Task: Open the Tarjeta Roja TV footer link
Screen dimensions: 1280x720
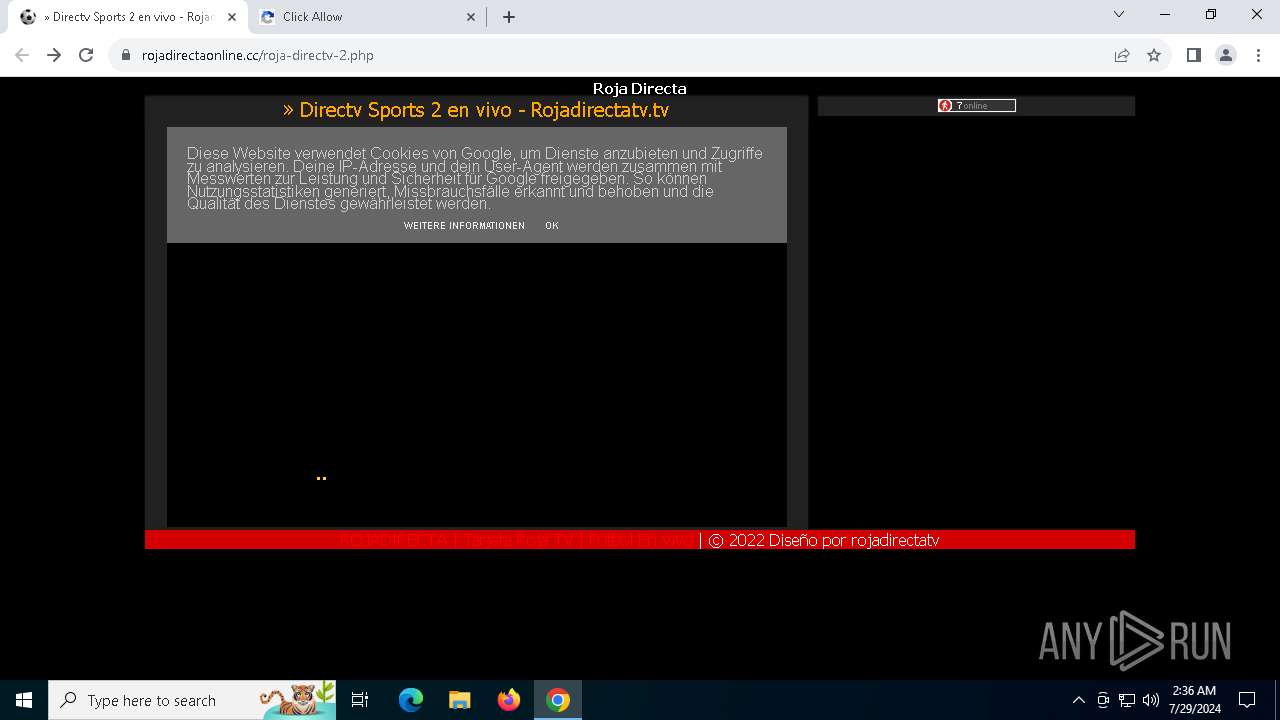Action: coord(519,540)
